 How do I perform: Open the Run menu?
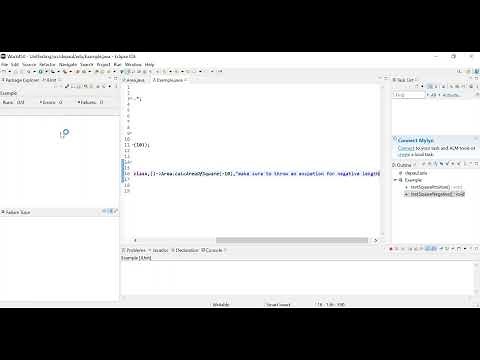pyautogui.click(x=117, y=65)
